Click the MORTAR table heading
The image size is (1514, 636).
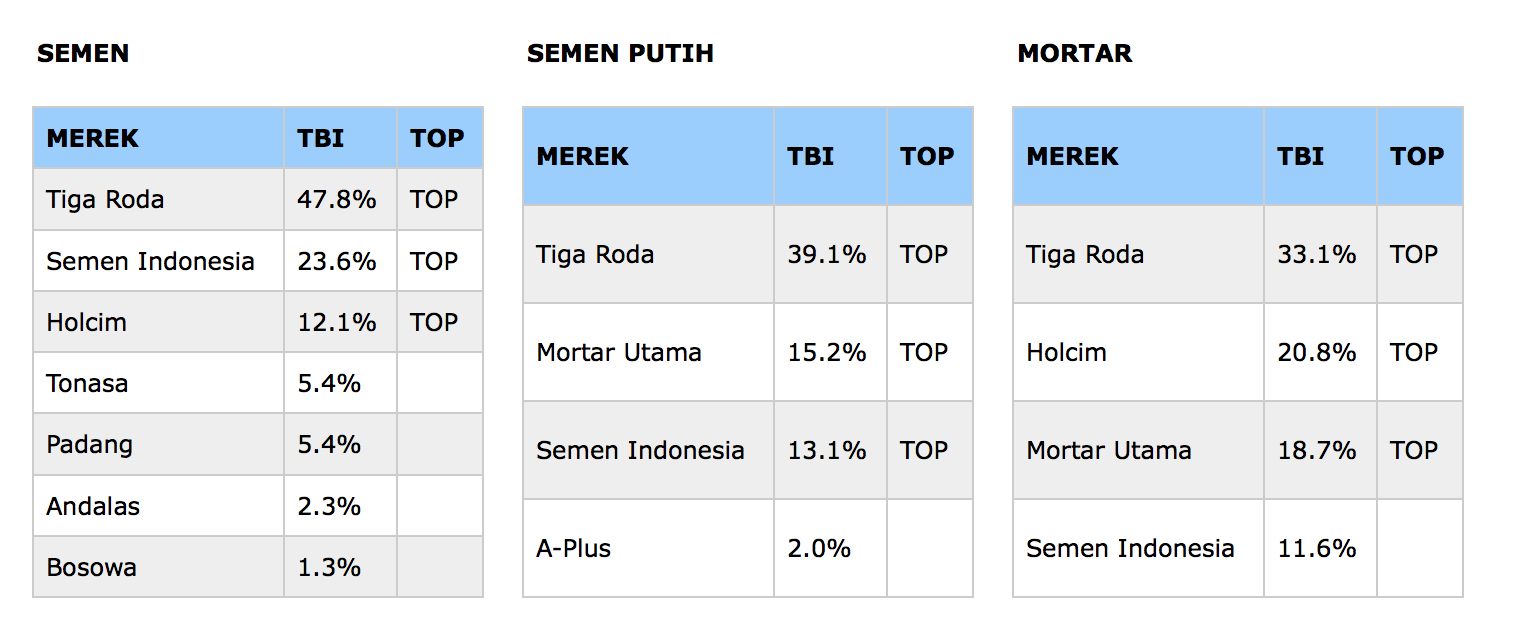(1074, 54)
